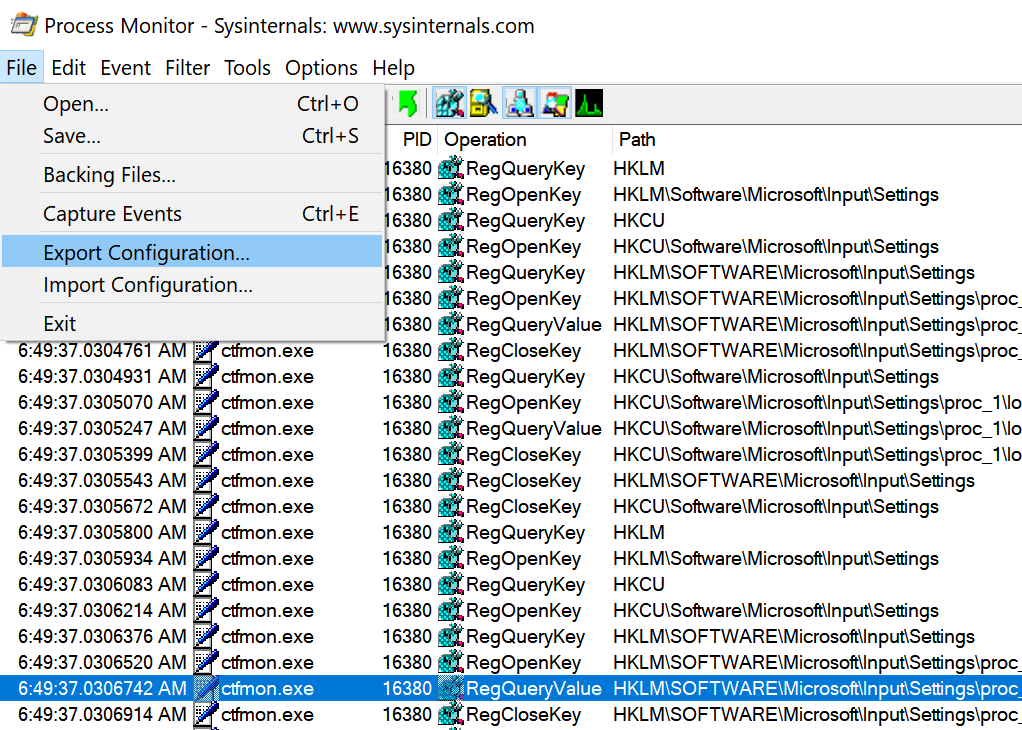Choose Open... from the File menu

pyautogui.click(x=192, y=104)
